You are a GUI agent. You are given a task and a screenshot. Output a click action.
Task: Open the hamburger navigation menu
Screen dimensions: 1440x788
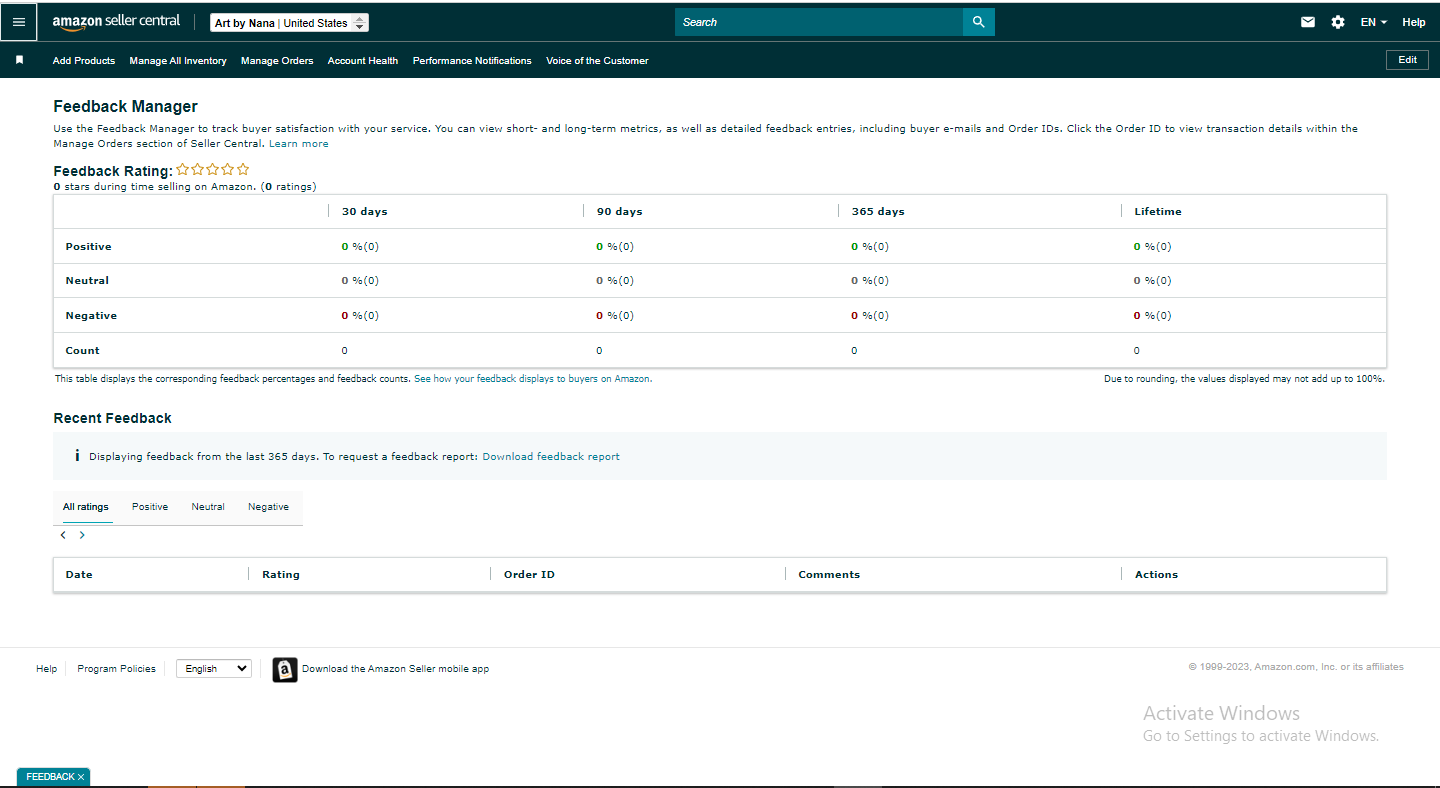tap(19, 22)
